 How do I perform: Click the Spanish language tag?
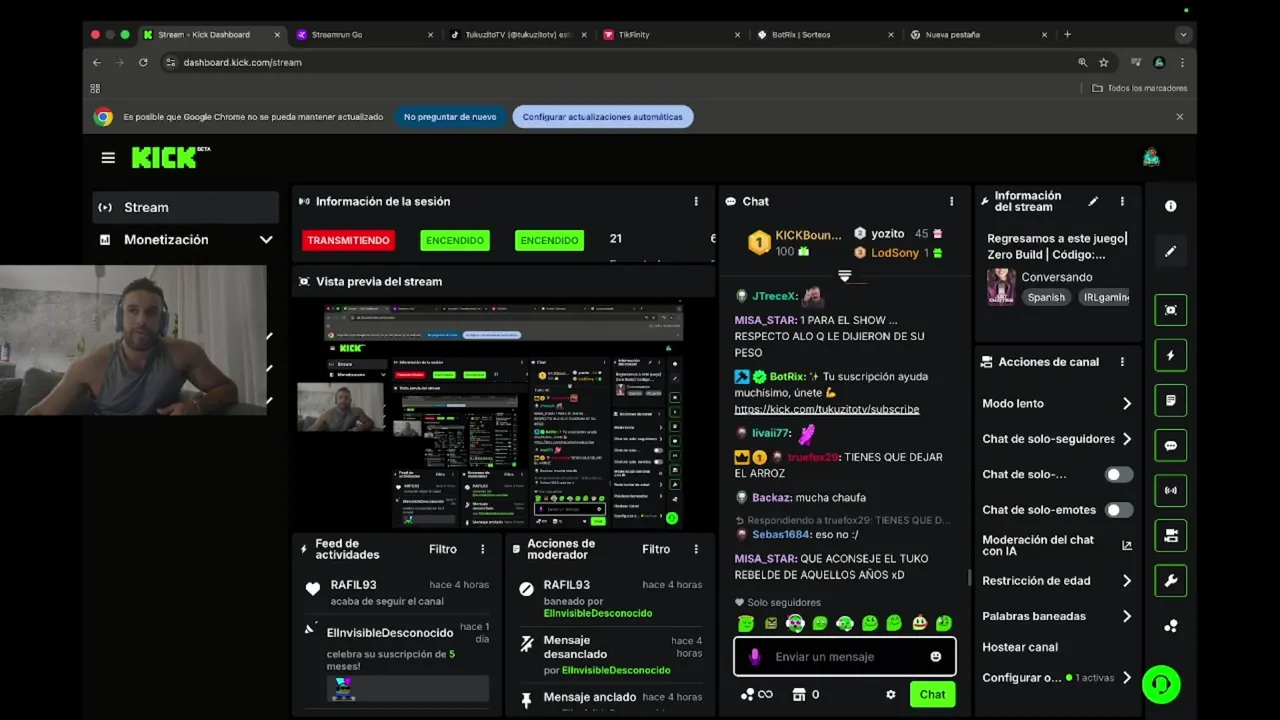1046,297
